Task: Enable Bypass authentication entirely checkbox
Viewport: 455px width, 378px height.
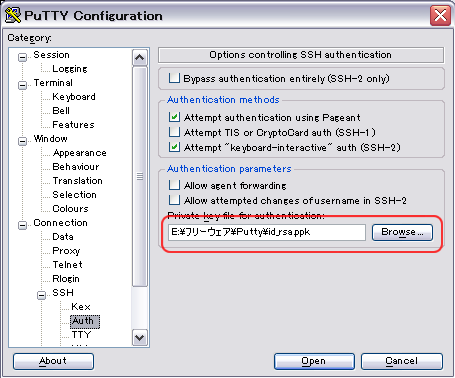Action: pos(174,78)
